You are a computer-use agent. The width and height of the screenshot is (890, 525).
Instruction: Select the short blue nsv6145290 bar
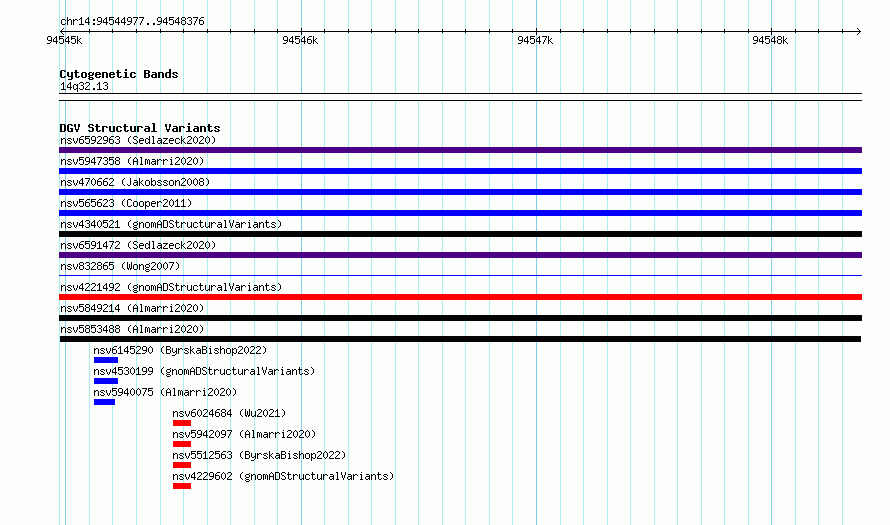coord(106,360)
